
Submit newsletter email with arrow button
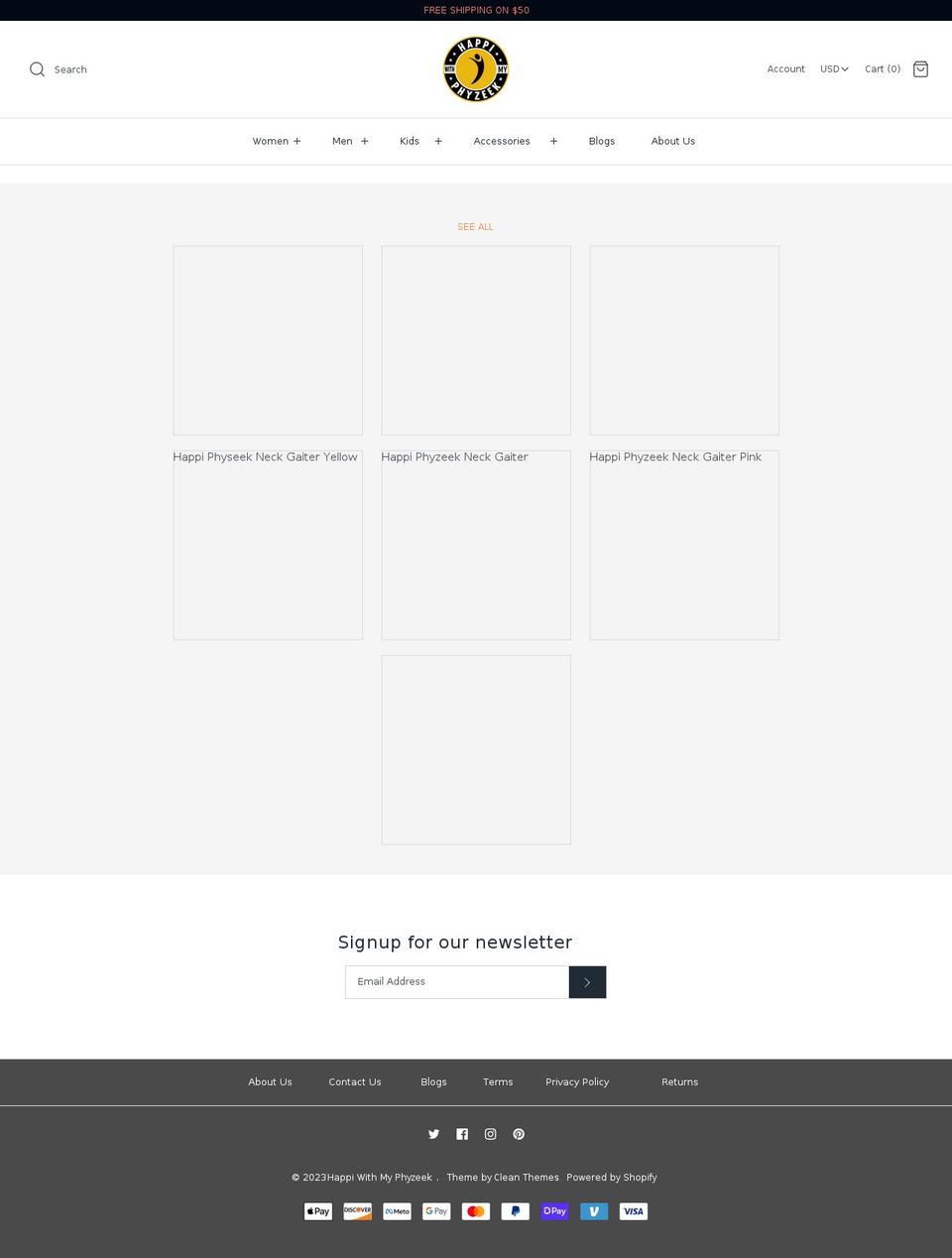tap(587, 982)
